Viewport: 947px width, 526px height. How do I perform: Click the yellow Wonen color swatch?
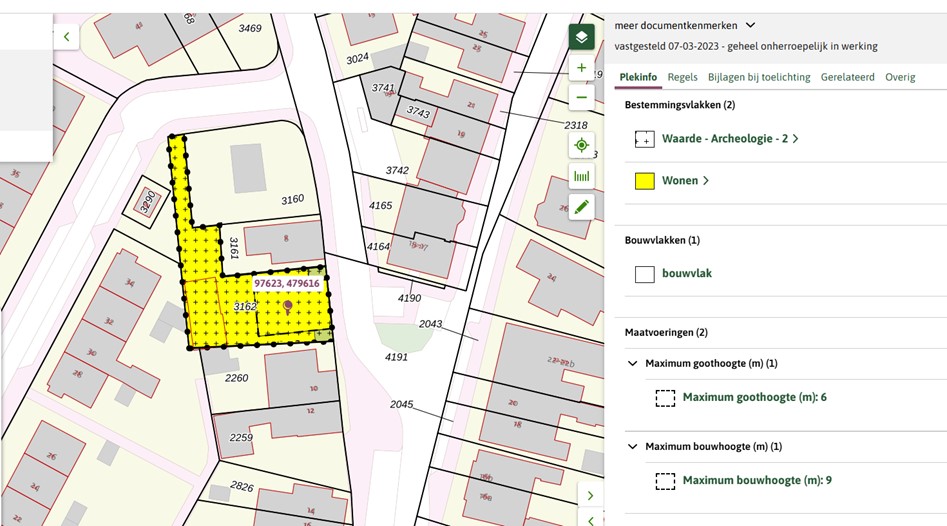pyautogui.click(x=645, y=181)
